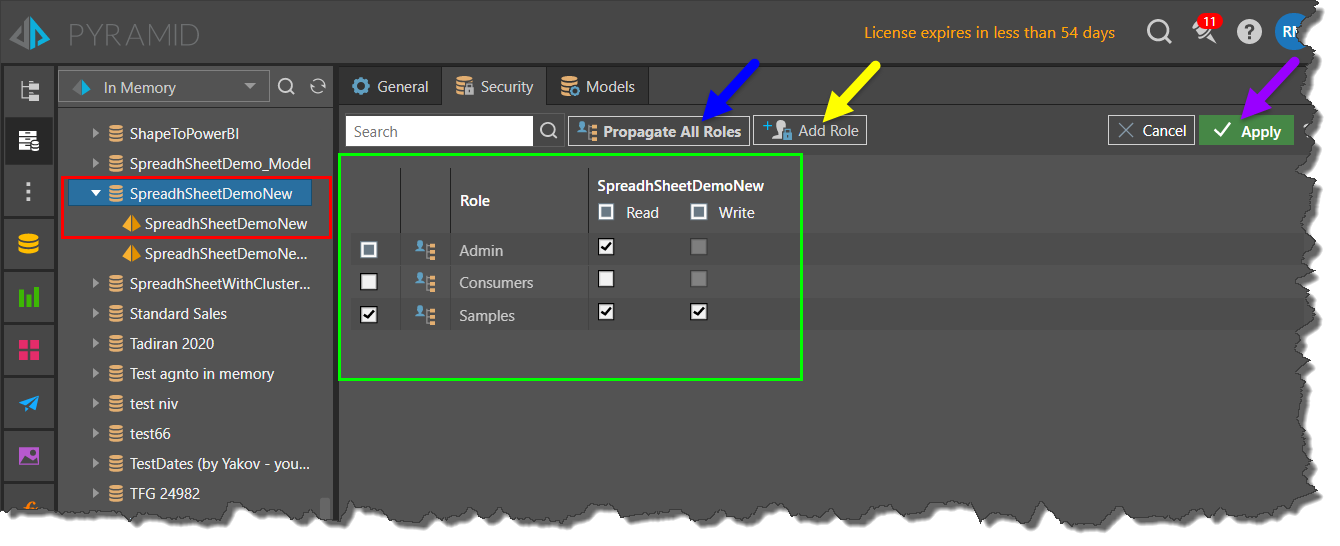Open the help question mark icon
Screen dimensions: 1340x546
click(1249, 32)
